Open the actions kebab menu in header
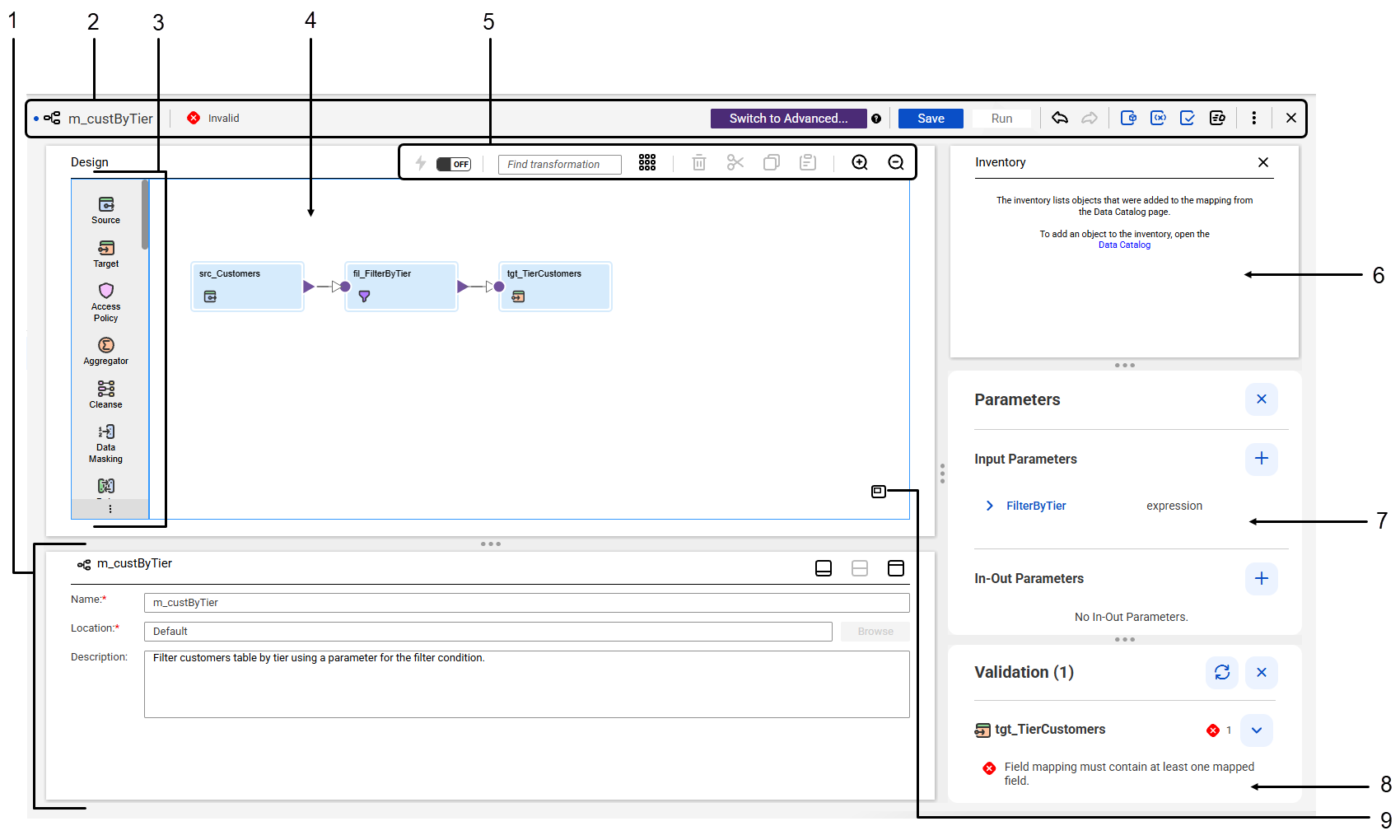The height and width of the screenshot is (840, 1400). pos(1253,118)
